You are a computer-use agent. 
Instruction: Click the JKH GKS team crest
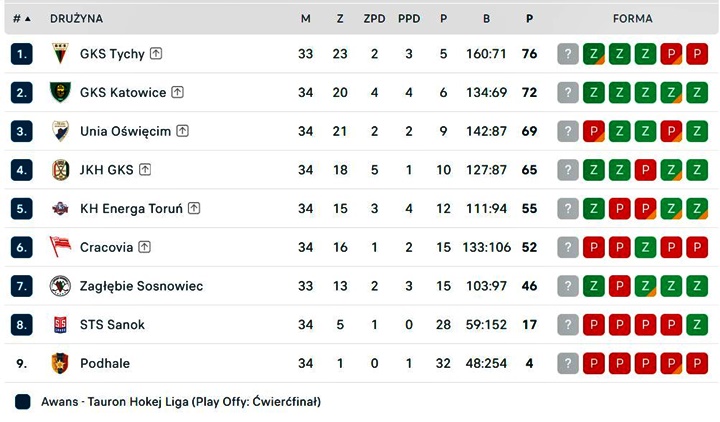pyautogui.click(x=60, y=170)
